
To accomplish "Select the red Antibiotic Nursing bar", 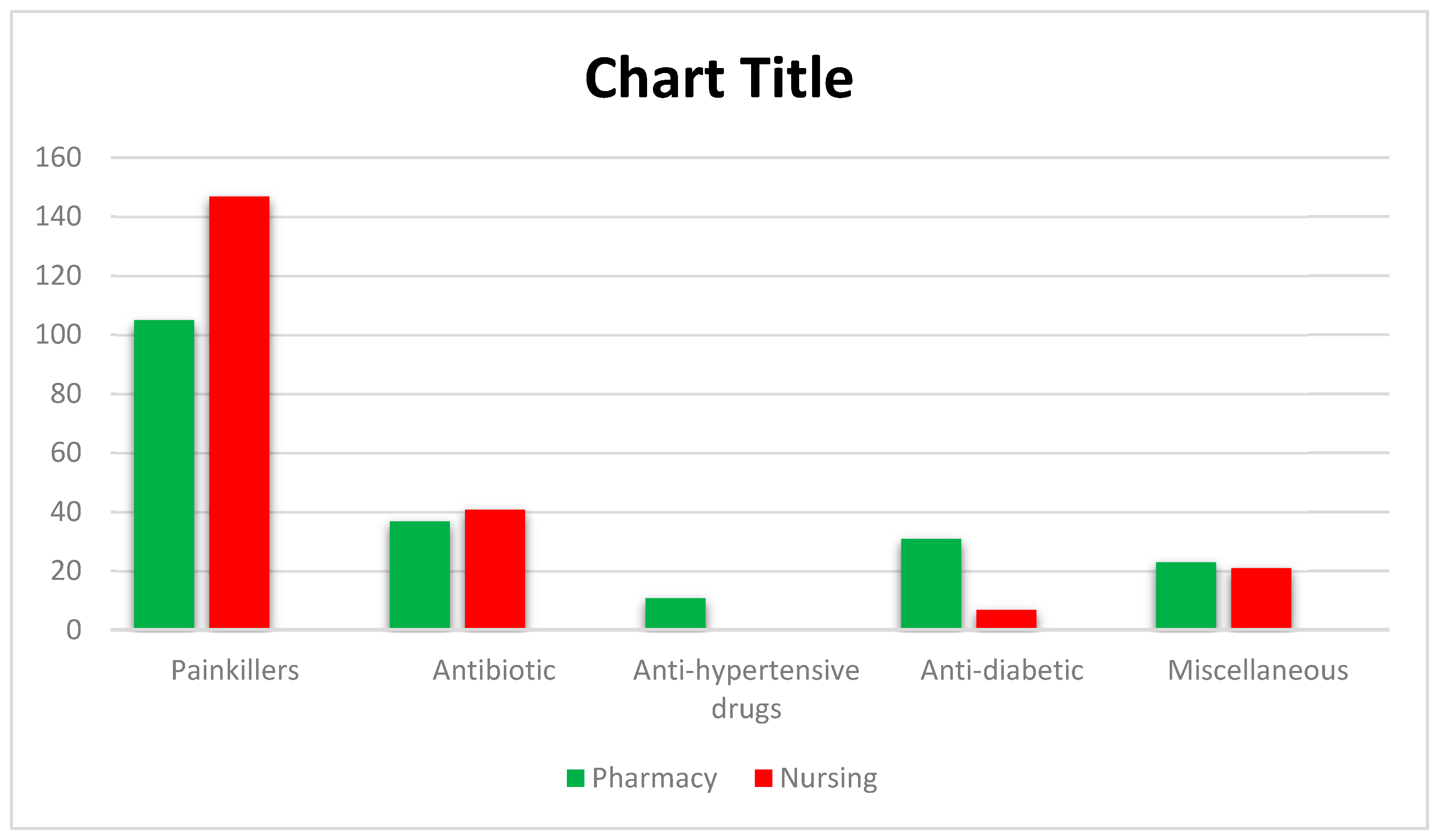I will tap(495, 569).
